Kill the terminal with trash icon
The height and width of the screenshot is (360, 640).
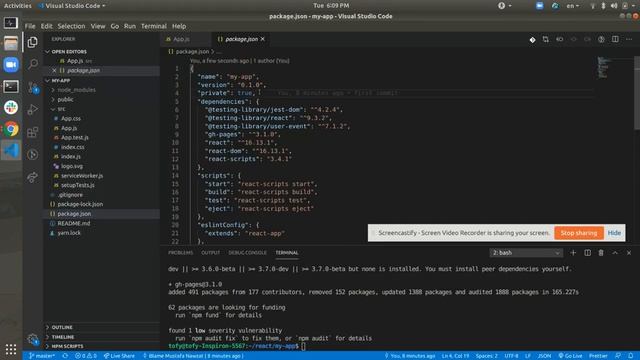[x=601, y=253]
